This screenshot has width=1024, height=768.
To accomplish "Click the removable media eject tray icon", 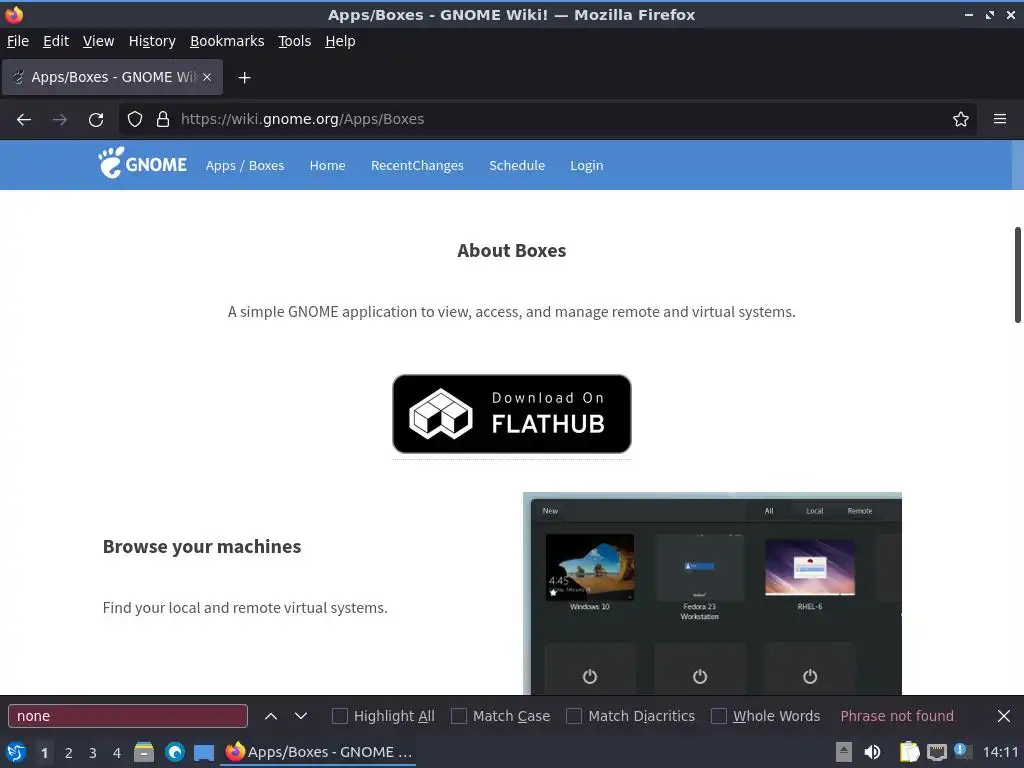I will 844,752.
